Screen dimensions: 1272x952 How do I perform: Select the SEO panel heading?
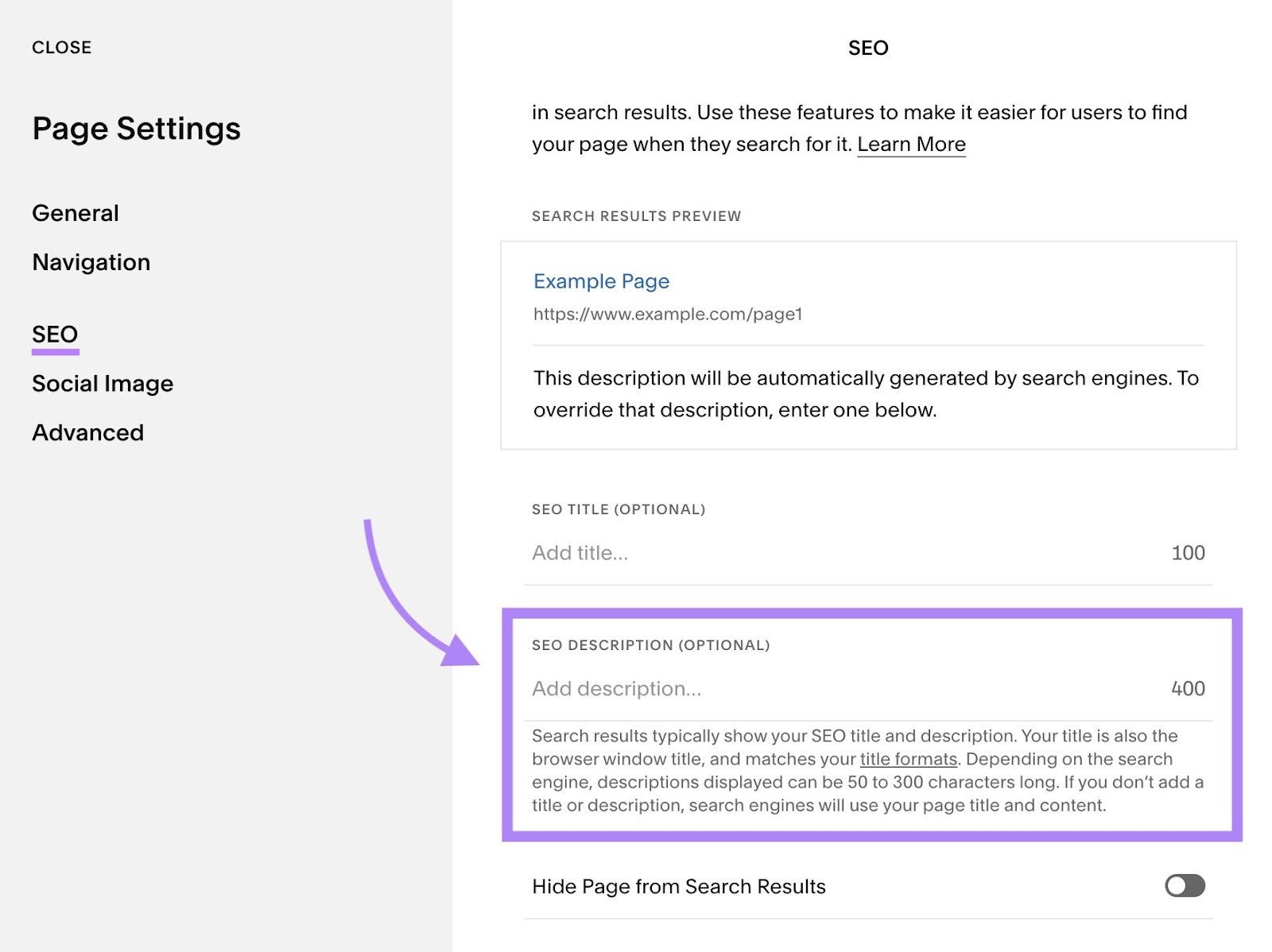tap(867, 48)
